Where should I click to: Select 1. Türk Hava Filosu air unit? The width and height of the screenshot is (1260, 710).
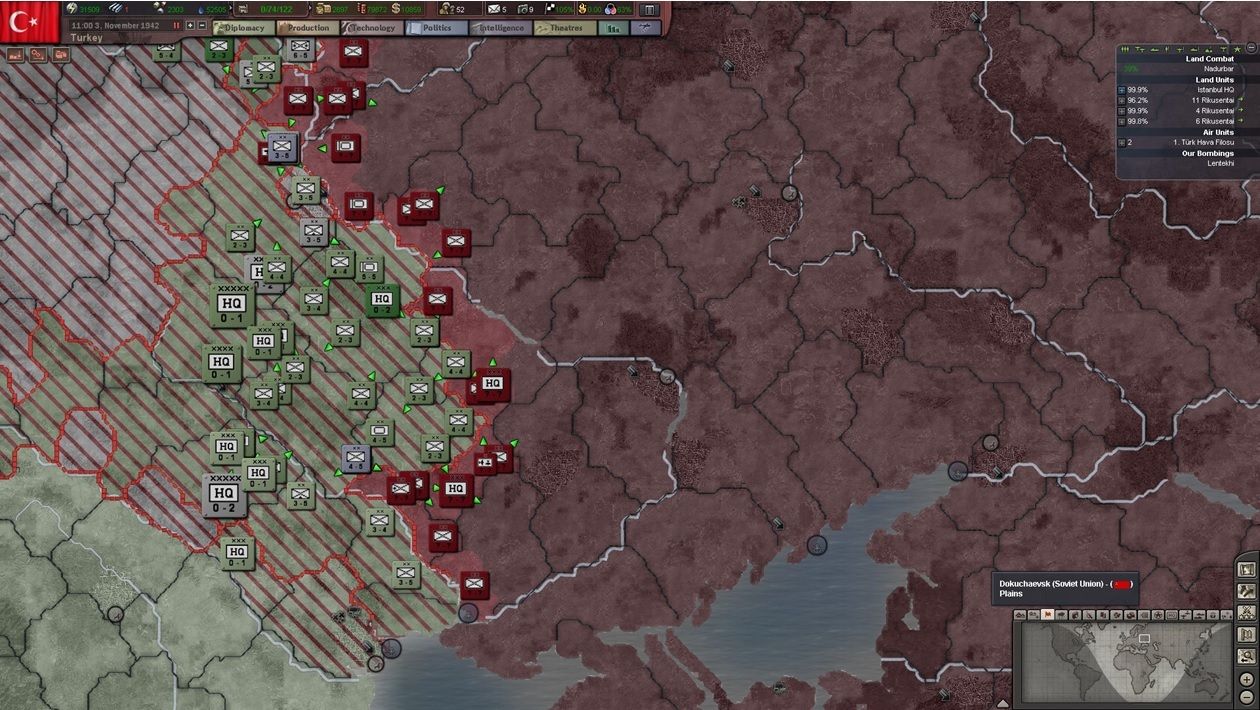point(1204,142)
